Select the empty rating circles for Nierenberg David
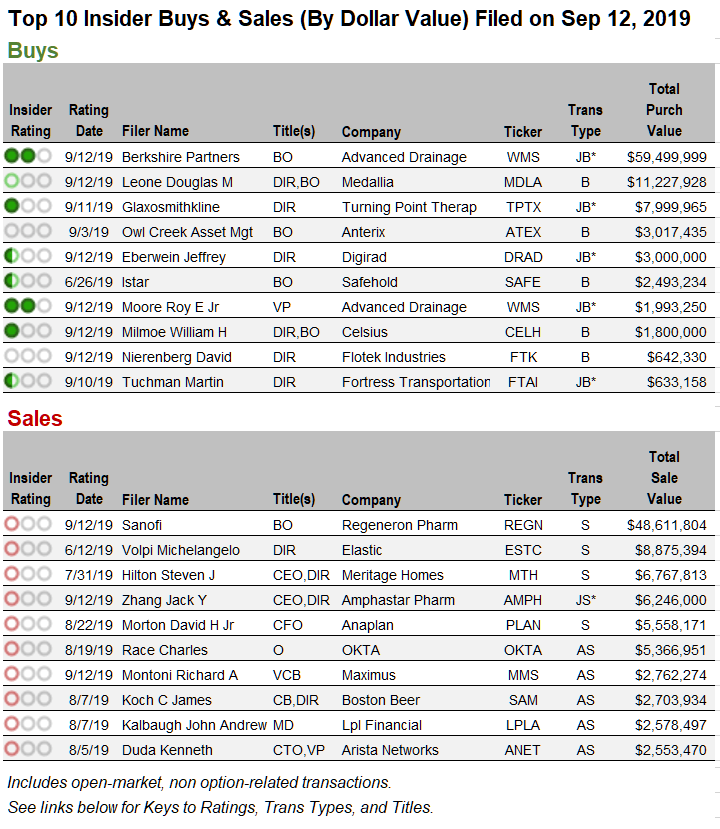 tap(28, 356)
